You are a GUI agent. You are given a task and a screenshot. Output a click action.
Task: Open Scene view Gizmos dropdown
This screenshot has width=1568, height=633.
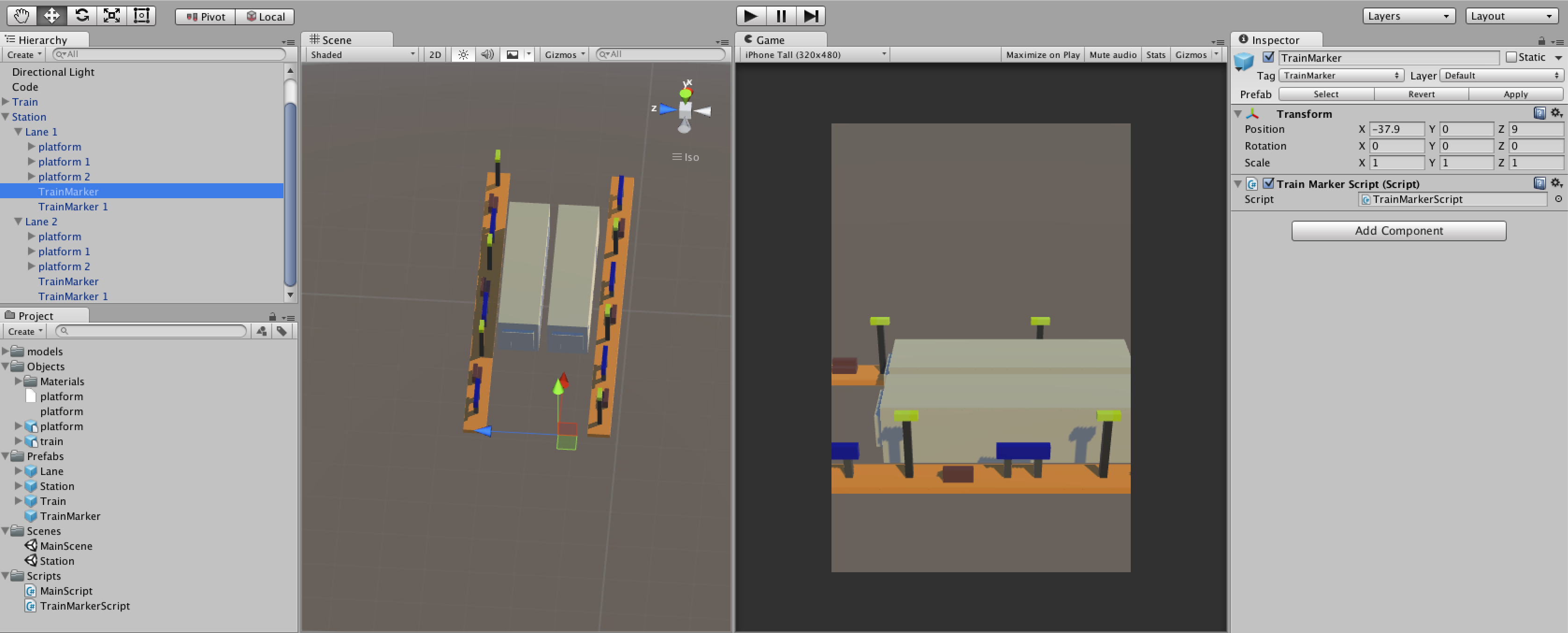pos(564,55)
